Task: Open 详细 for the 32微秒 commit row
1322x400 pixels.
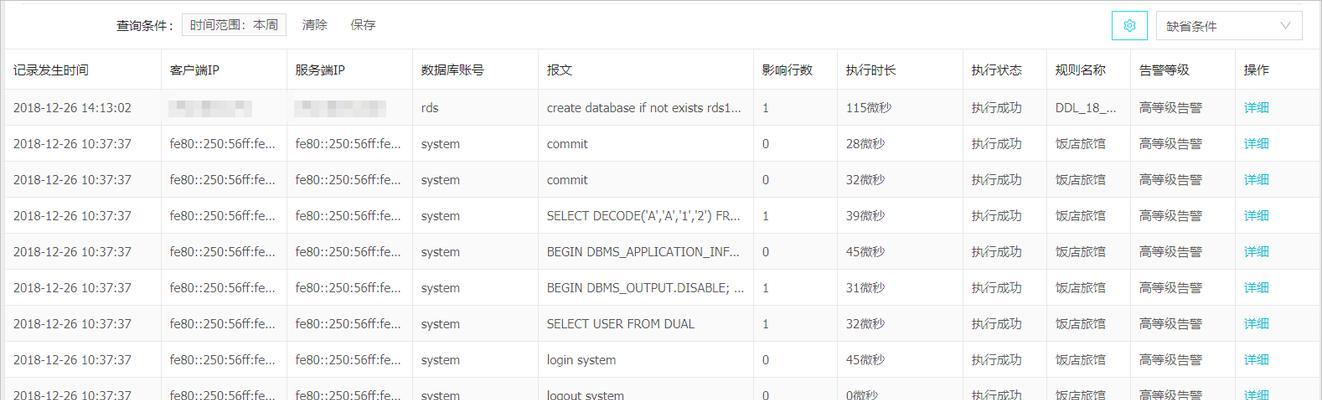Action: tap(1256, 180)
